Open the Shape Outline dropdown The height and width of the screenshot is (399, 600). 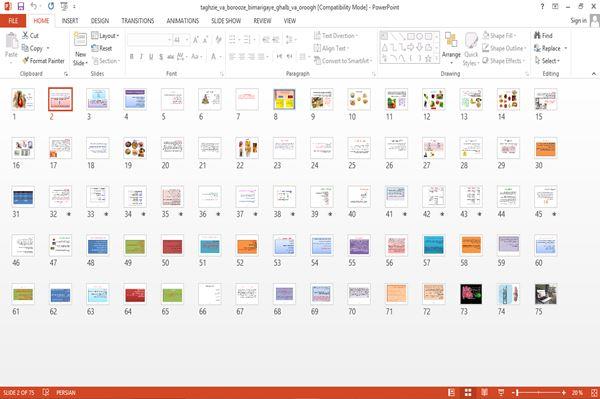click(x=504, y=48)
